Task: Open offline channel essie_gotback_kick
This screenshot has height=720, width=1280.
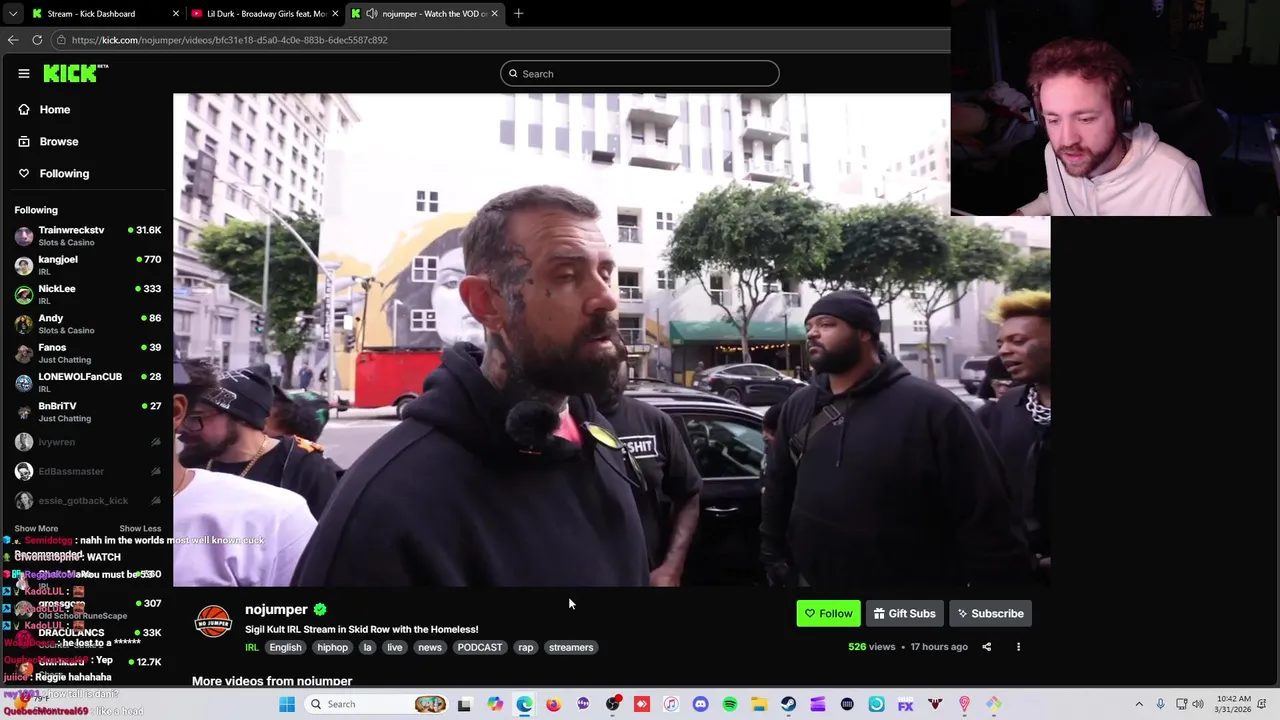Action: pos(88,500)
